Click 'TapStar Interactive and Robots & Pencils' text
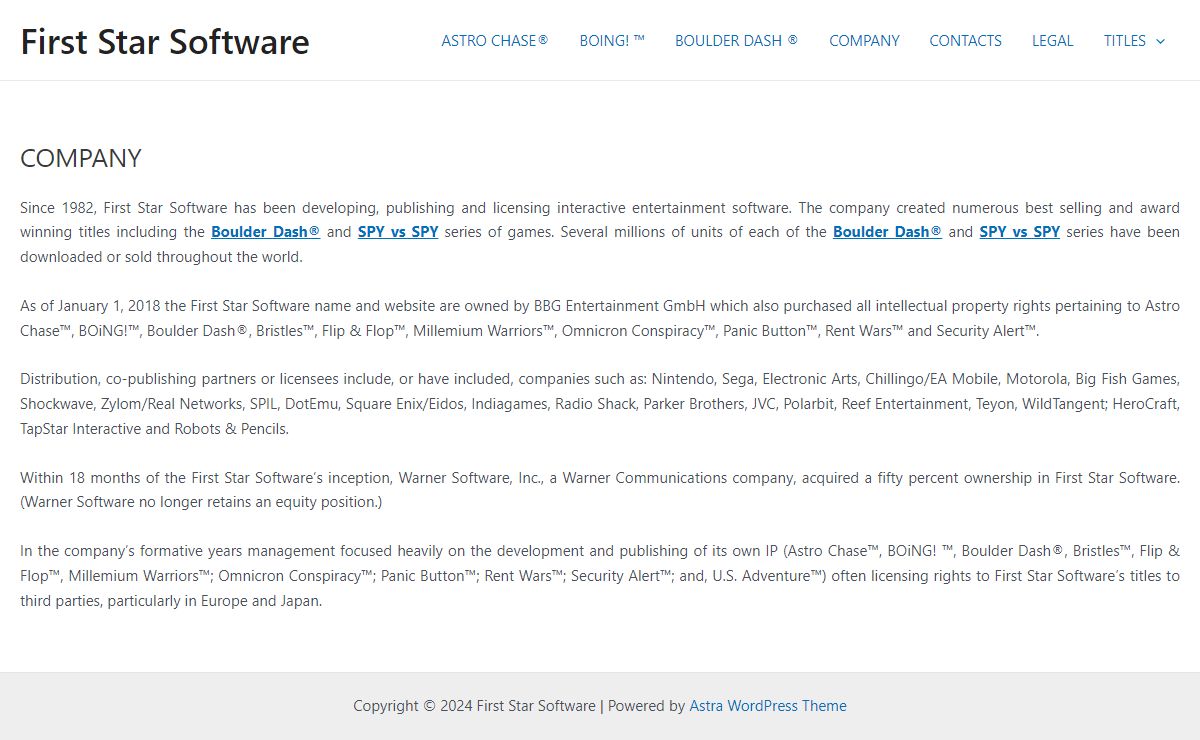 (154, 429)
